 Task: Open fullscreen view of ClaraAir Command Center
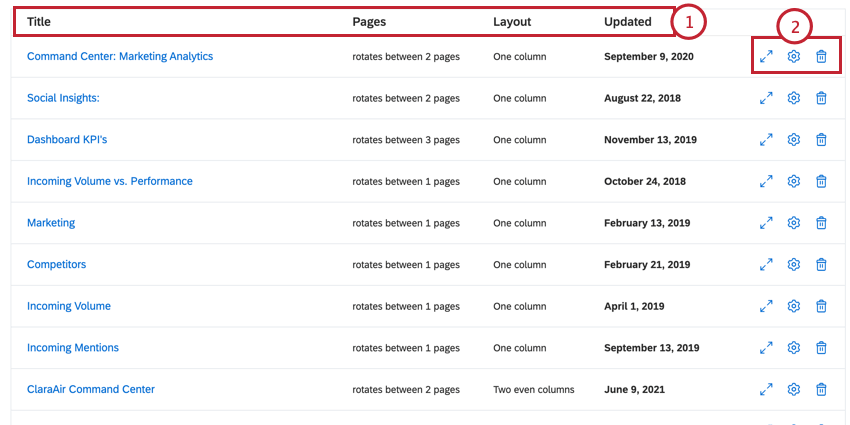coord(766,389)
